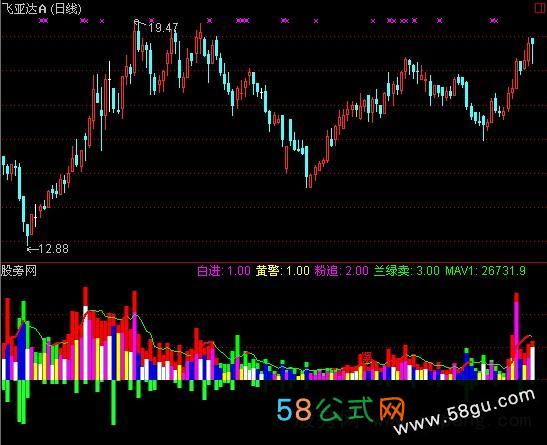
Task: Click the first magenta star marker at top left
Action: 43,21
